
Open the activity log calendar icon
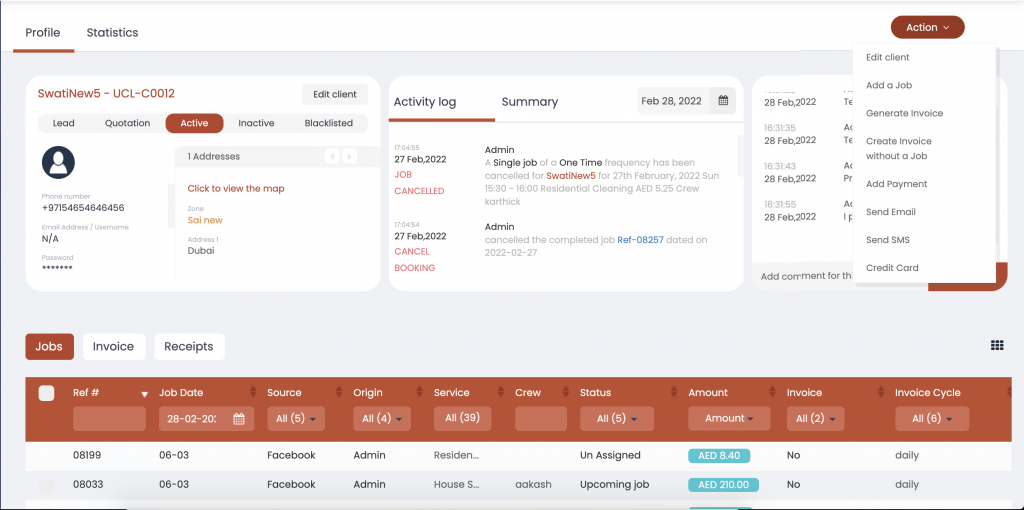pos(722,101)
